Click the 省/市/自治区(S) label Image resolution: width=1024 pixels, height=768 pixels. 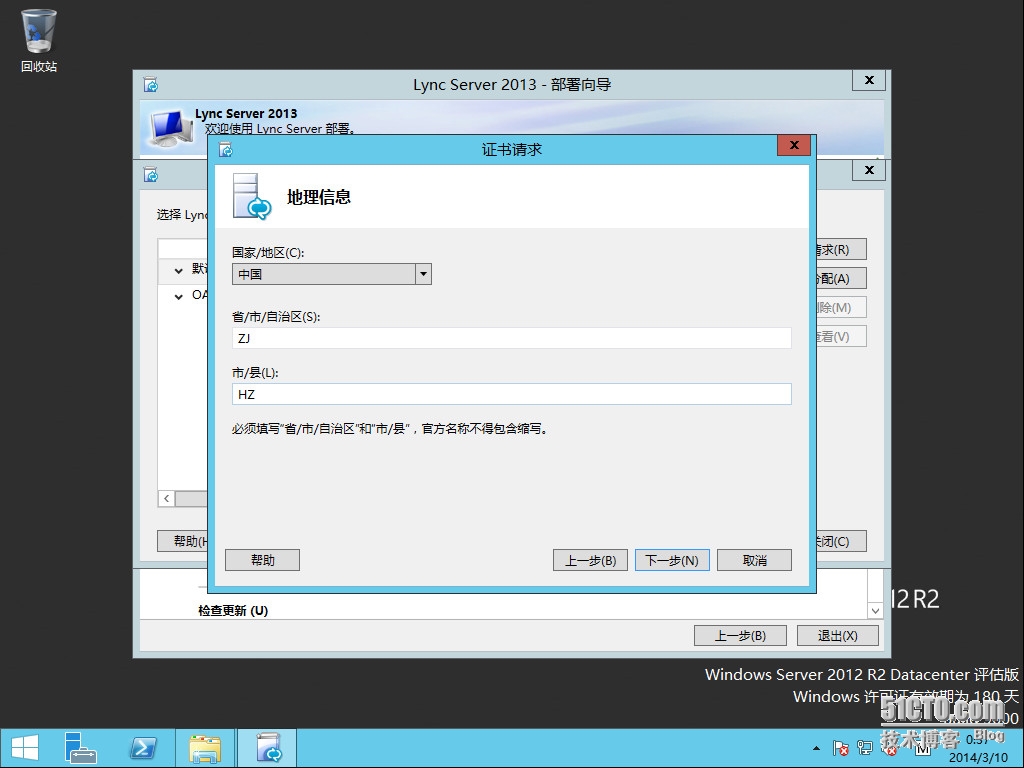coord(276,317)
